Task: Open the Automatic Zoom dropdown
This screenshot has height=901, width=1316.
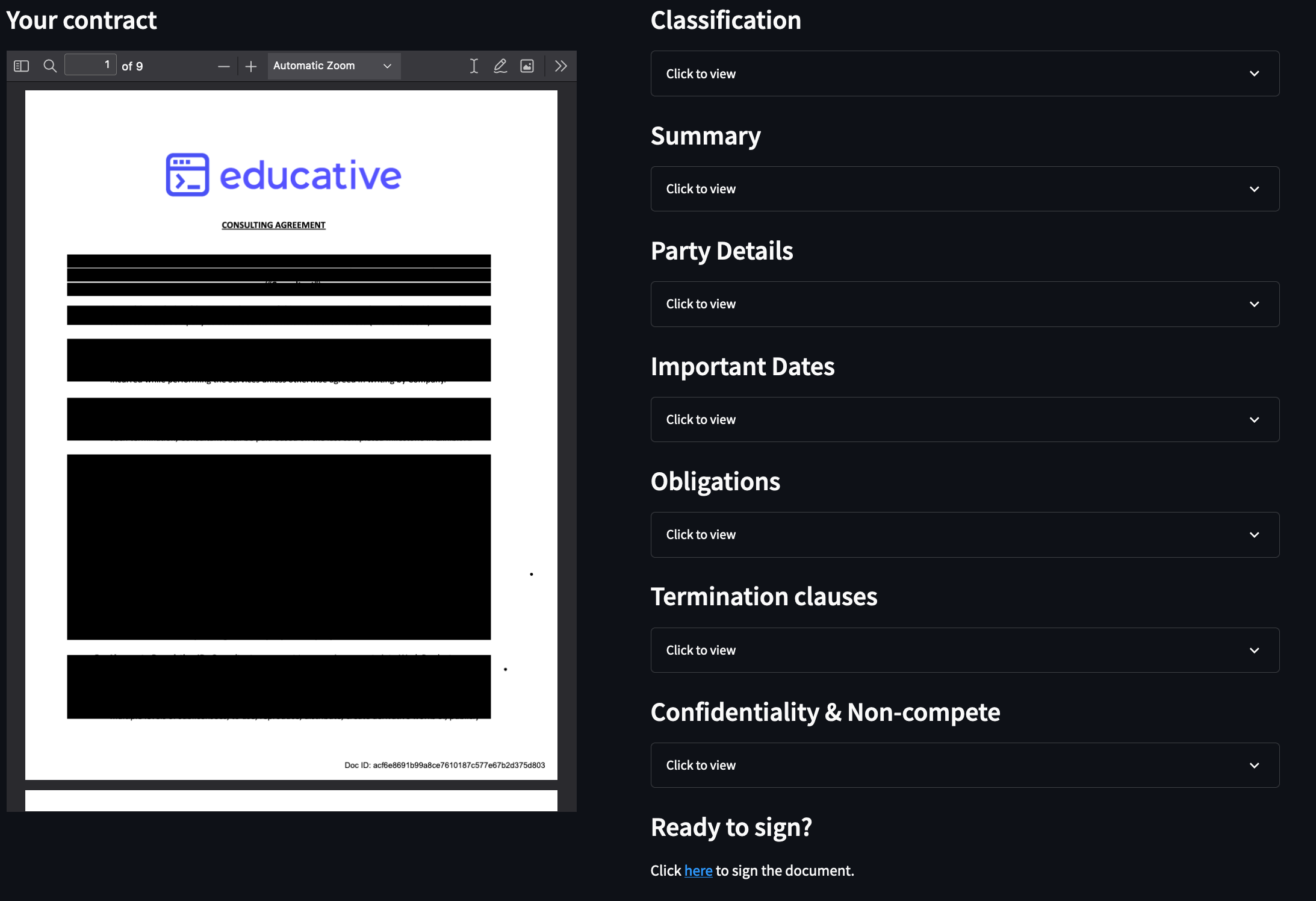Action: [333, 66]
